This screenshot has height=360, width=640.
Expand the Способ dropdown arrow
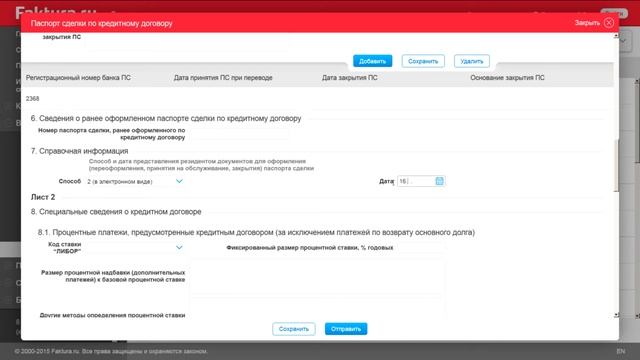coord(179,181)
